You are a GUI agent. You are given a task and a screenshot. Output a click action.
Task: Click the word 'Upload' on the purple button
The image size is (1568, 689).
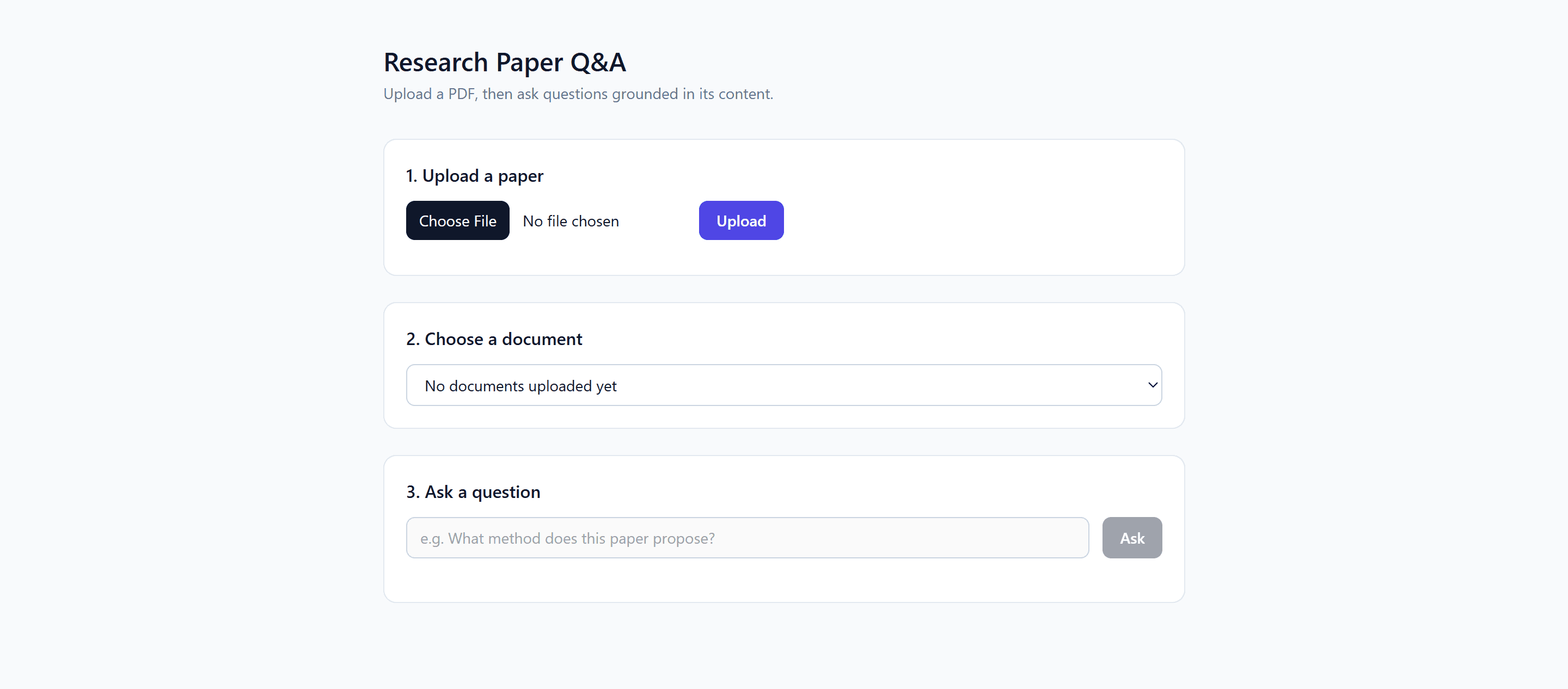tap(741, 221)
